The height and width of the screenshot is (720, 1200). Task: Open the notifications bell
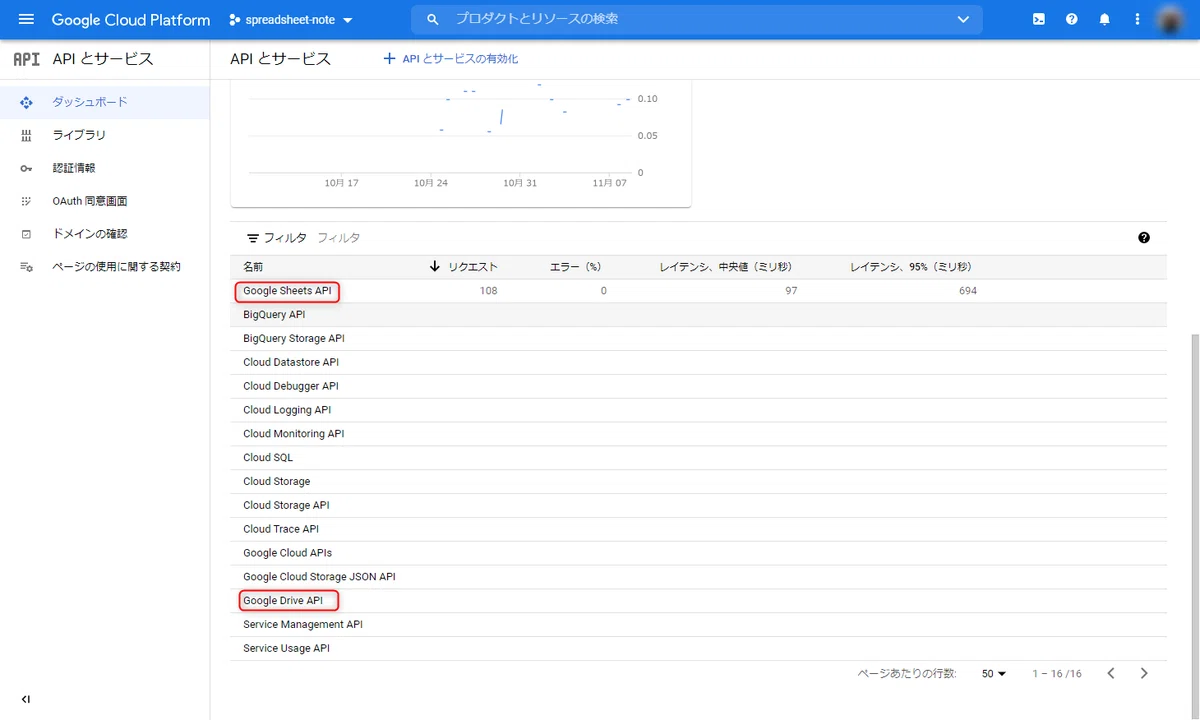coord(1105,20)
